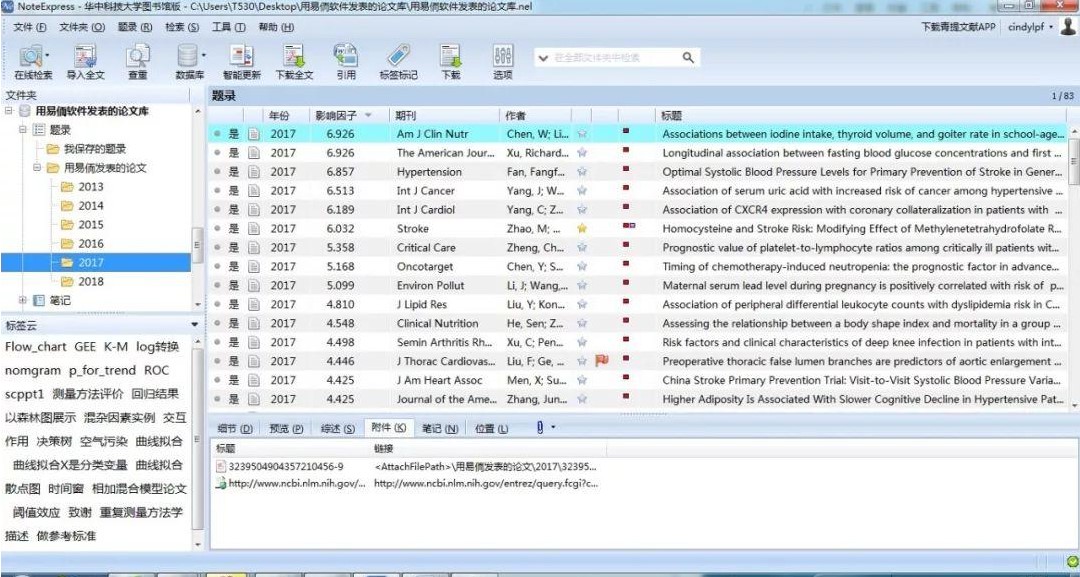Toggle the star on the Hypertension row

pos(582,172)
